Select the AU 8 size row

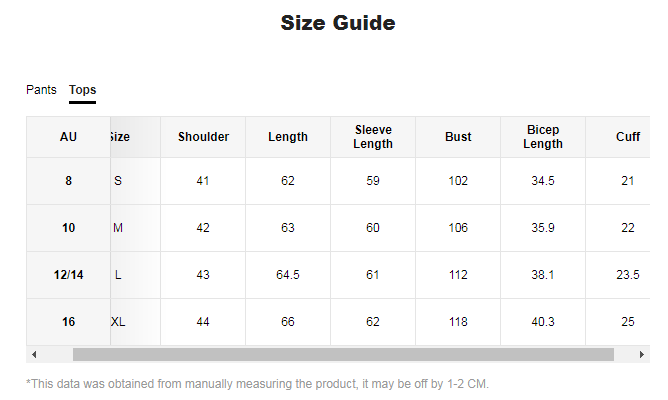[x=68, y=181]
